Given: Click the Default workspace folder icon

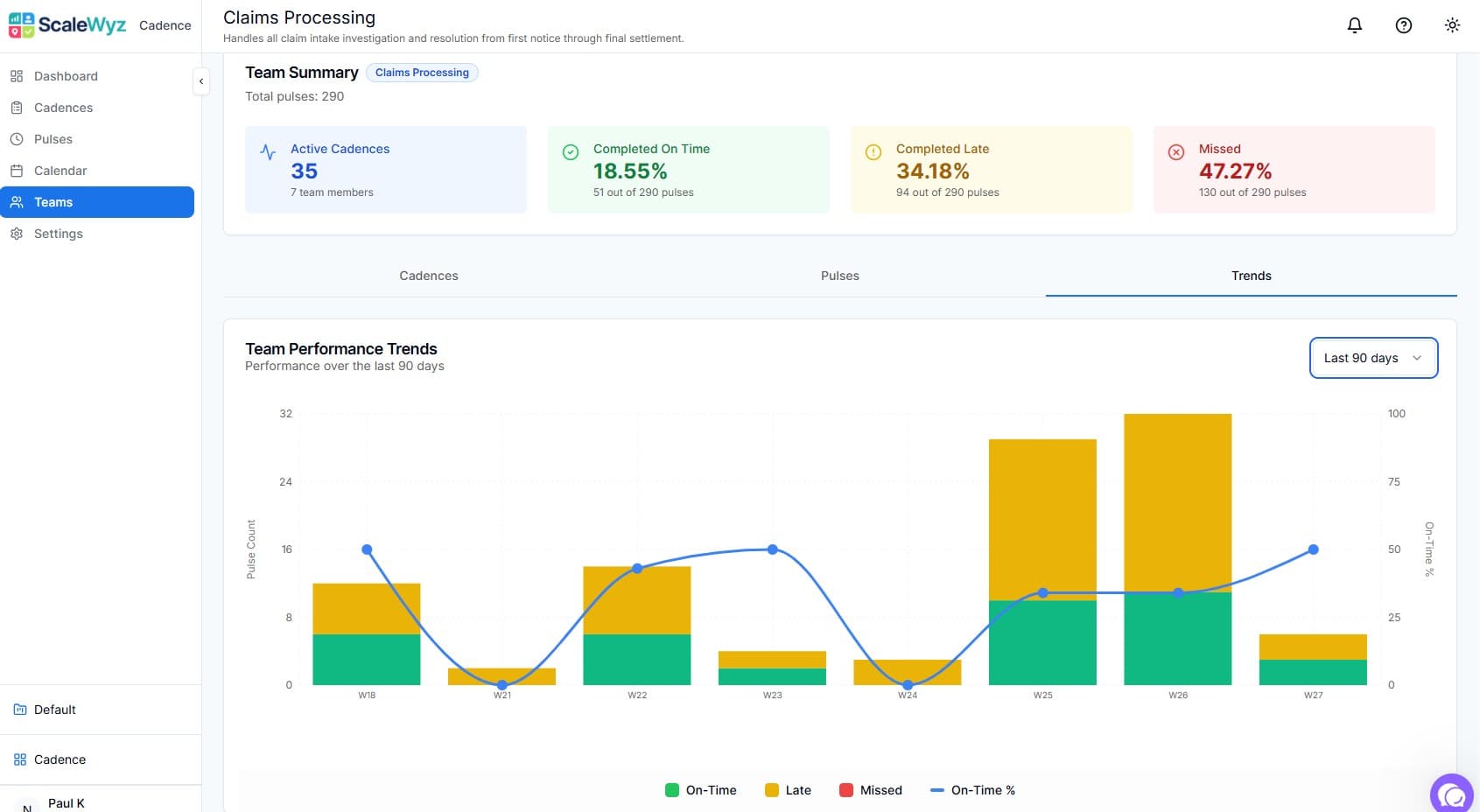Looking at the screenshot, I should (19, 709).
